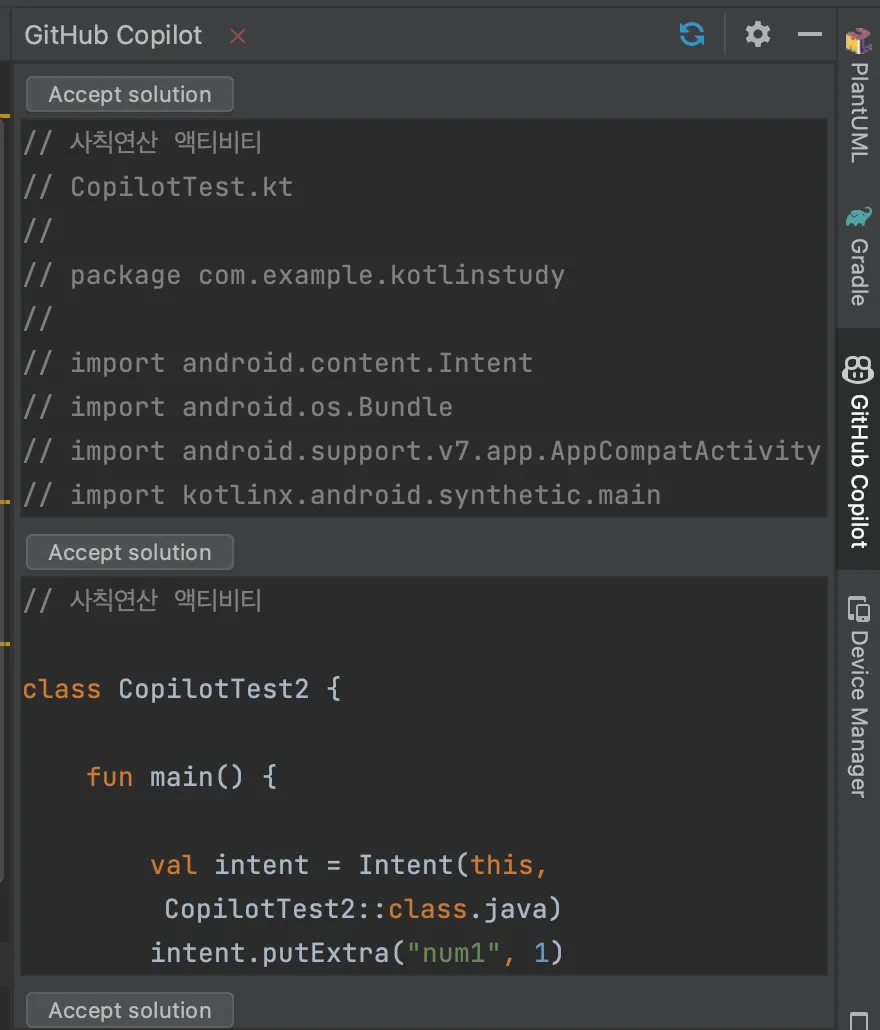Image resolution: width=880 pixels, height=1030 pixels.
Task: Click the line '// package com.example.kotlinstudy'
Action: [x=294, y=275]
